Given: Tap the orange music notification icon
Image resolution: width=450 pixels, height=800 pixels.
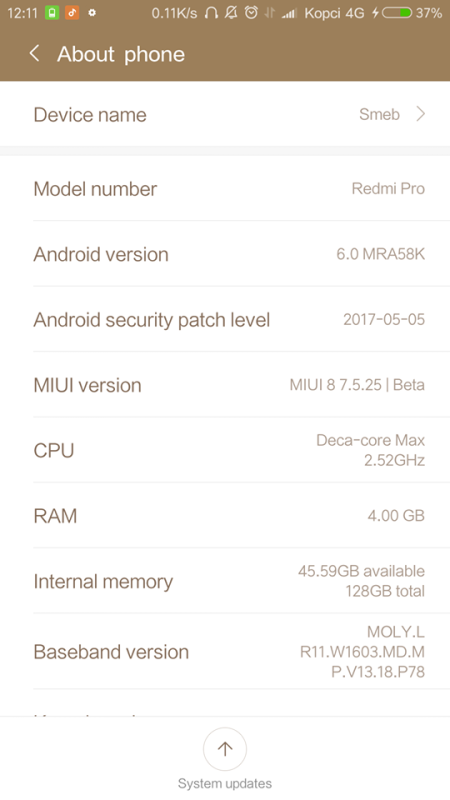Looking at the screenshot, I should pyautogui.click(x=72, y=13).
